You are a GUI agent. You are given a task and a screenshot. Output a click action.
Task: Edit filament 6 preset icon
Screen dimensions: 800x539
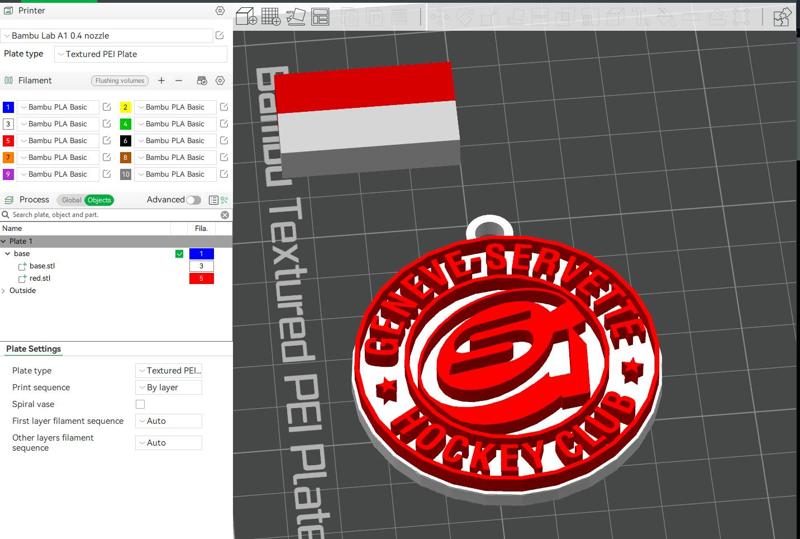coord(223,140)
